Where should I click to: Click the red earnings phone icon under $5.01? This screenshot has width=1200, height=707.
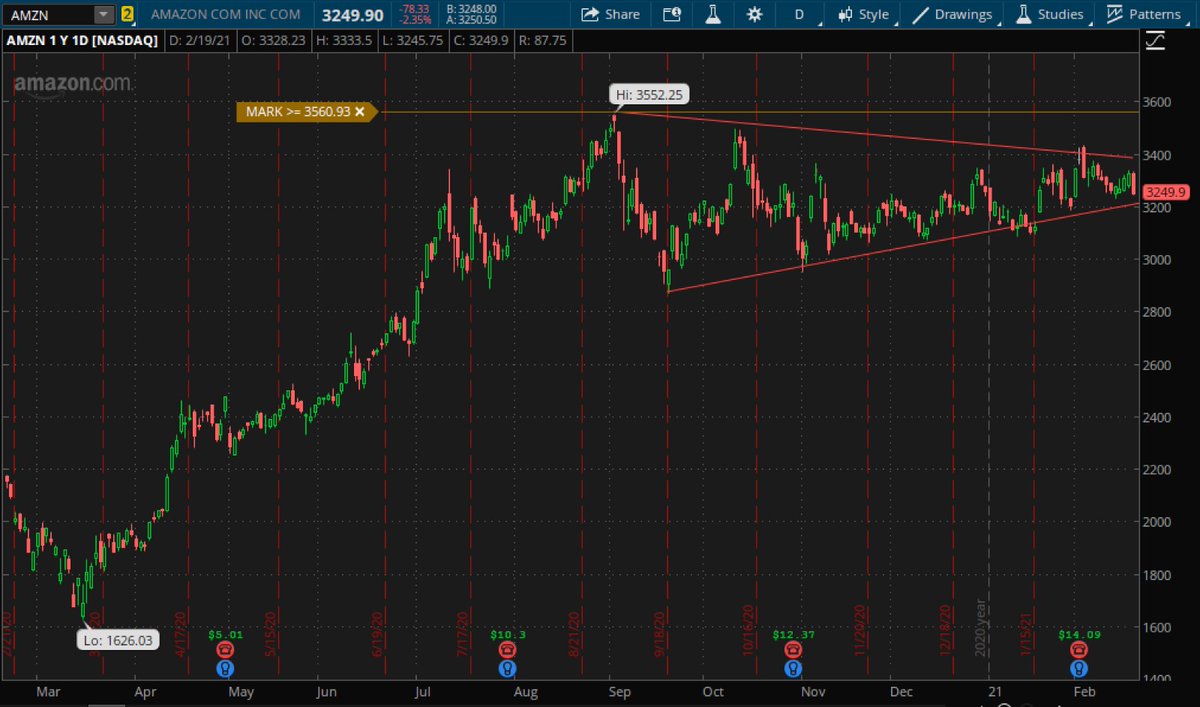click(225, 650)
